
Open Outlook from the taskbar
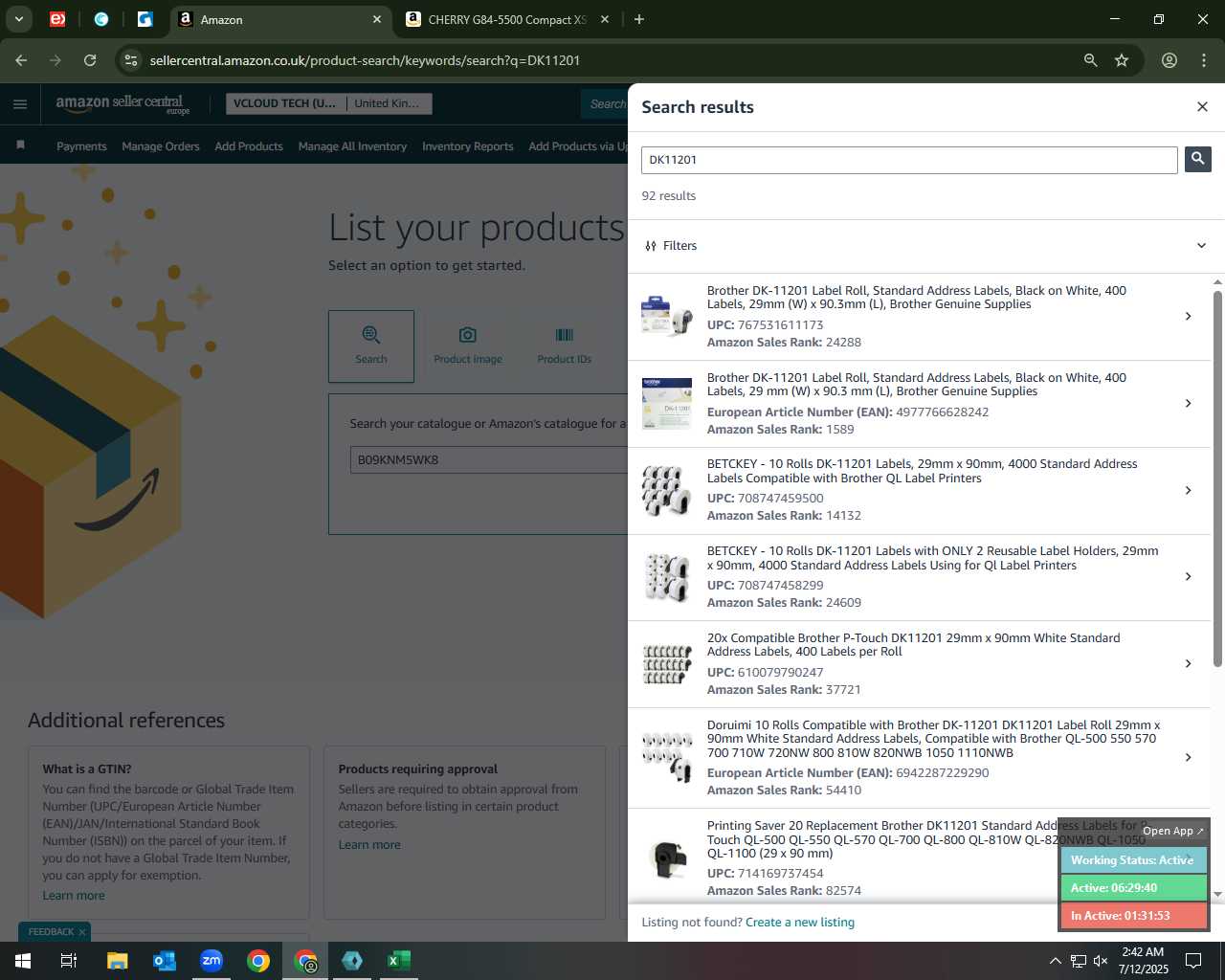point(164,961)
